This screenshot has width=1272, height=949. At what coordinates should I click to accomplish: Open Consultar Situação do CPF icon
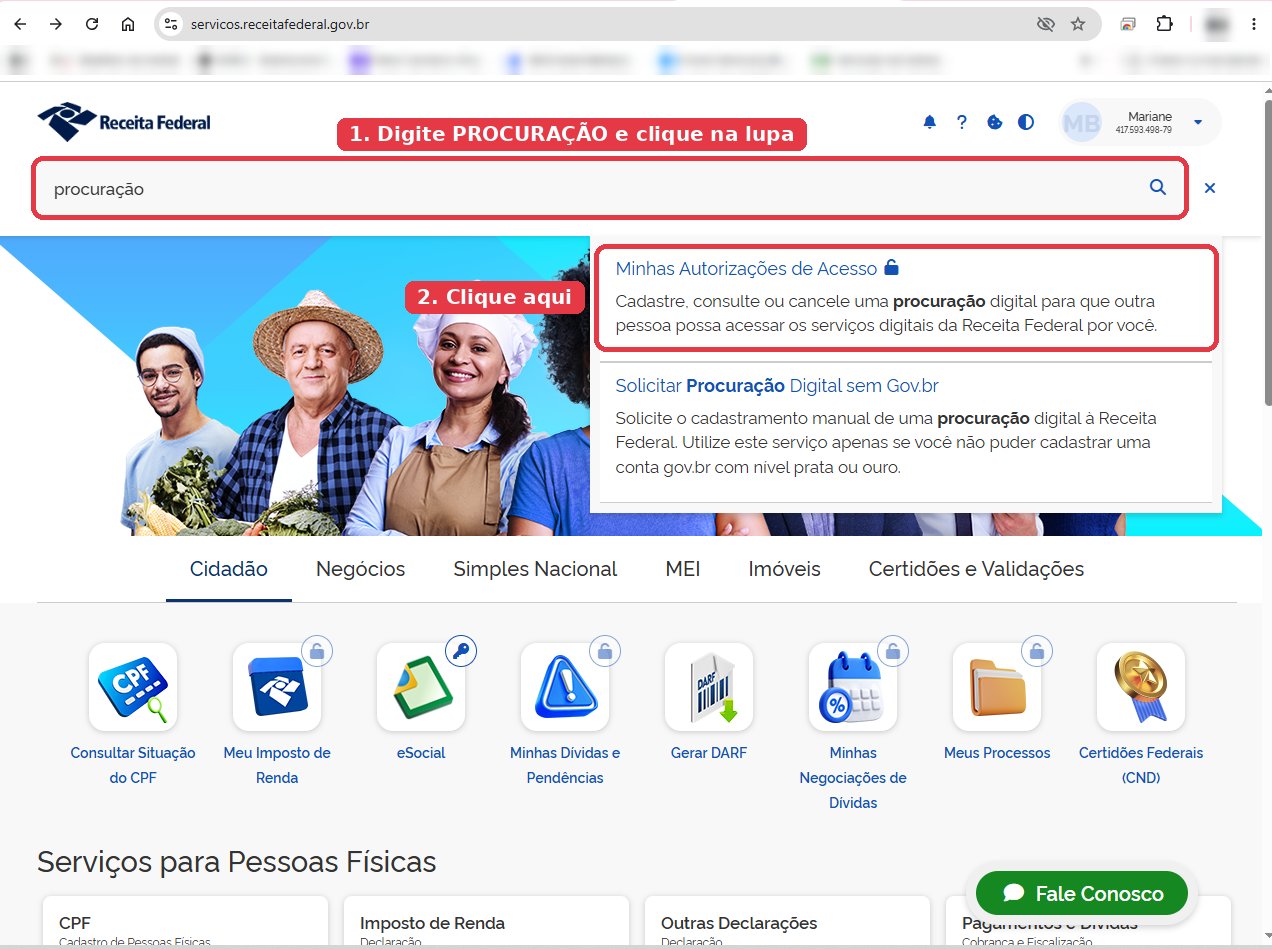[x=133, y=687]
